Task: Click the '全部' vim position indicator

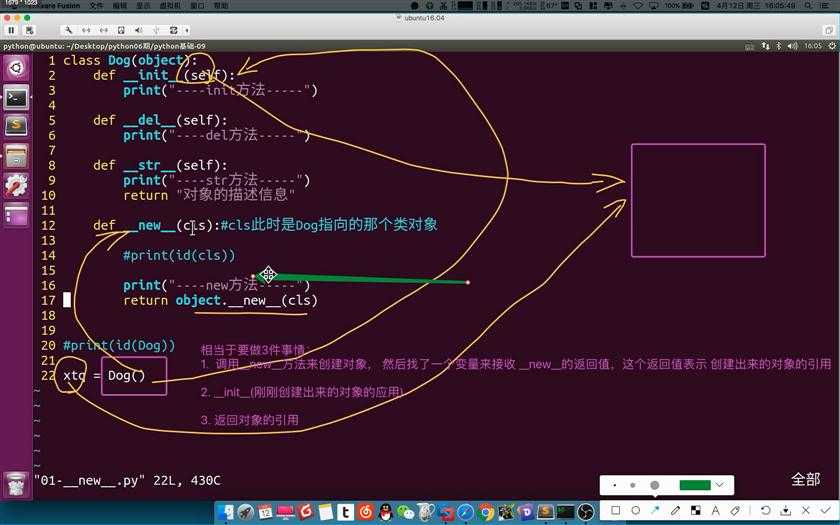Action: click(x=805, y=479)
